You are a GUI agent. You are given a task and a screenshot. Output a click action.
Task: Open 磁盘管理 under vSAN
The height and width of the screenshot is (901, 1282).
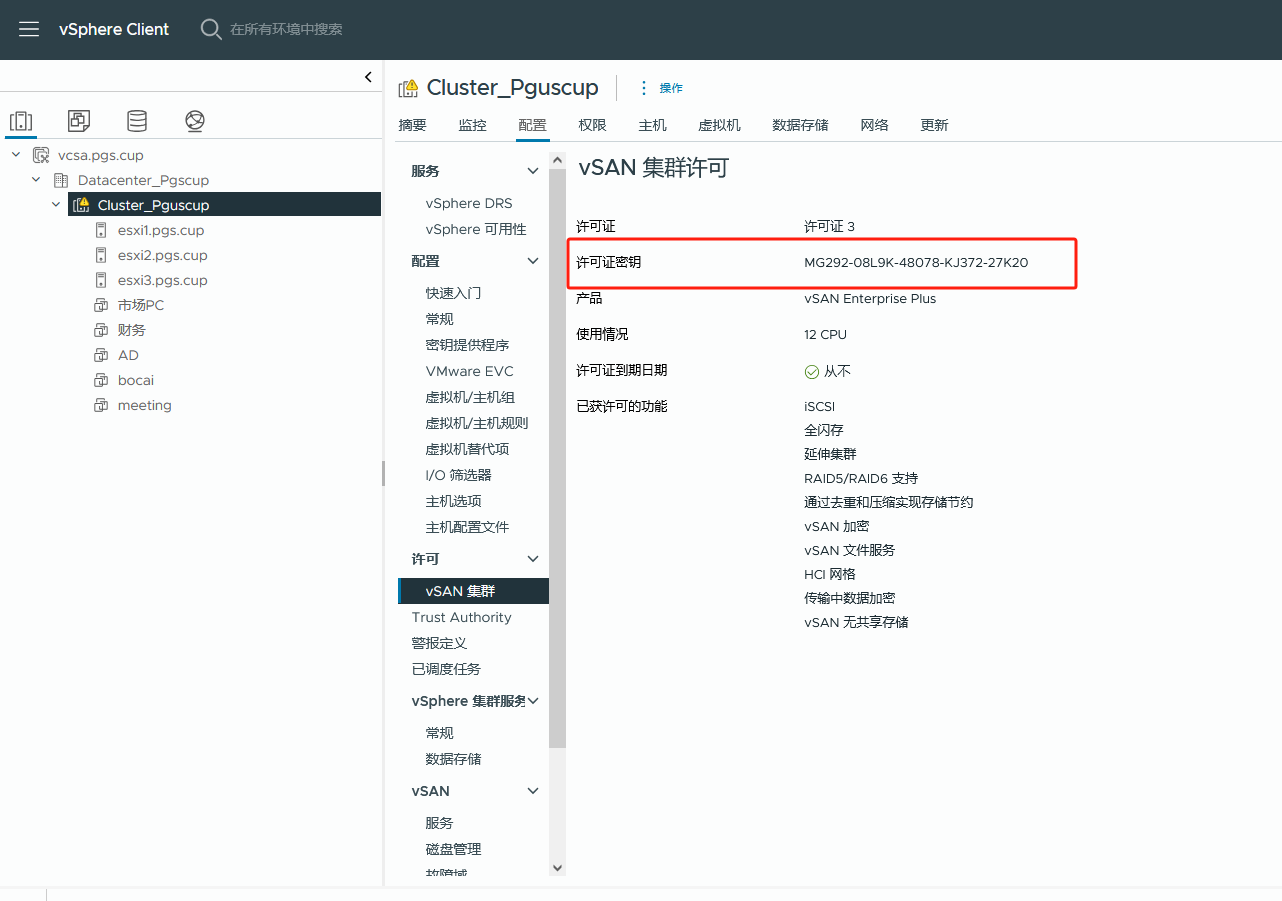click(x=454, y=849)
